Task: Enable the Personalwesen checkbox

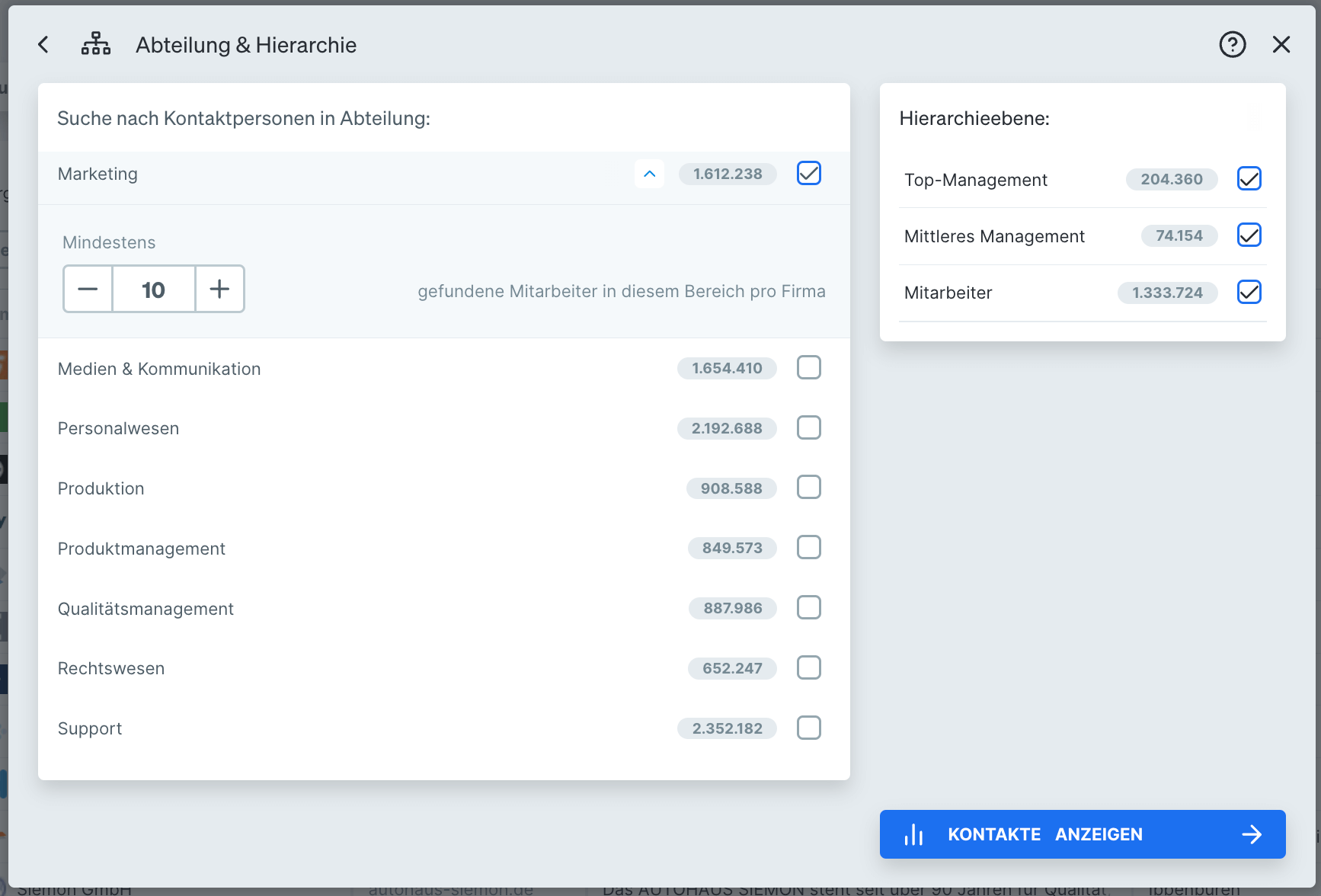Action: (x=808, y=427)
